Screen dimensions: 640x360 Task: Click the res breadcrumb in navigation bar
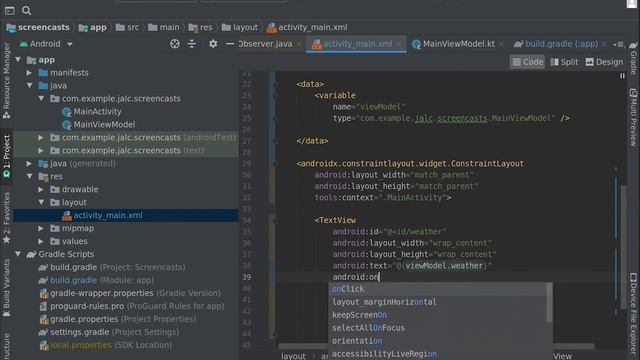pos(200,27)
